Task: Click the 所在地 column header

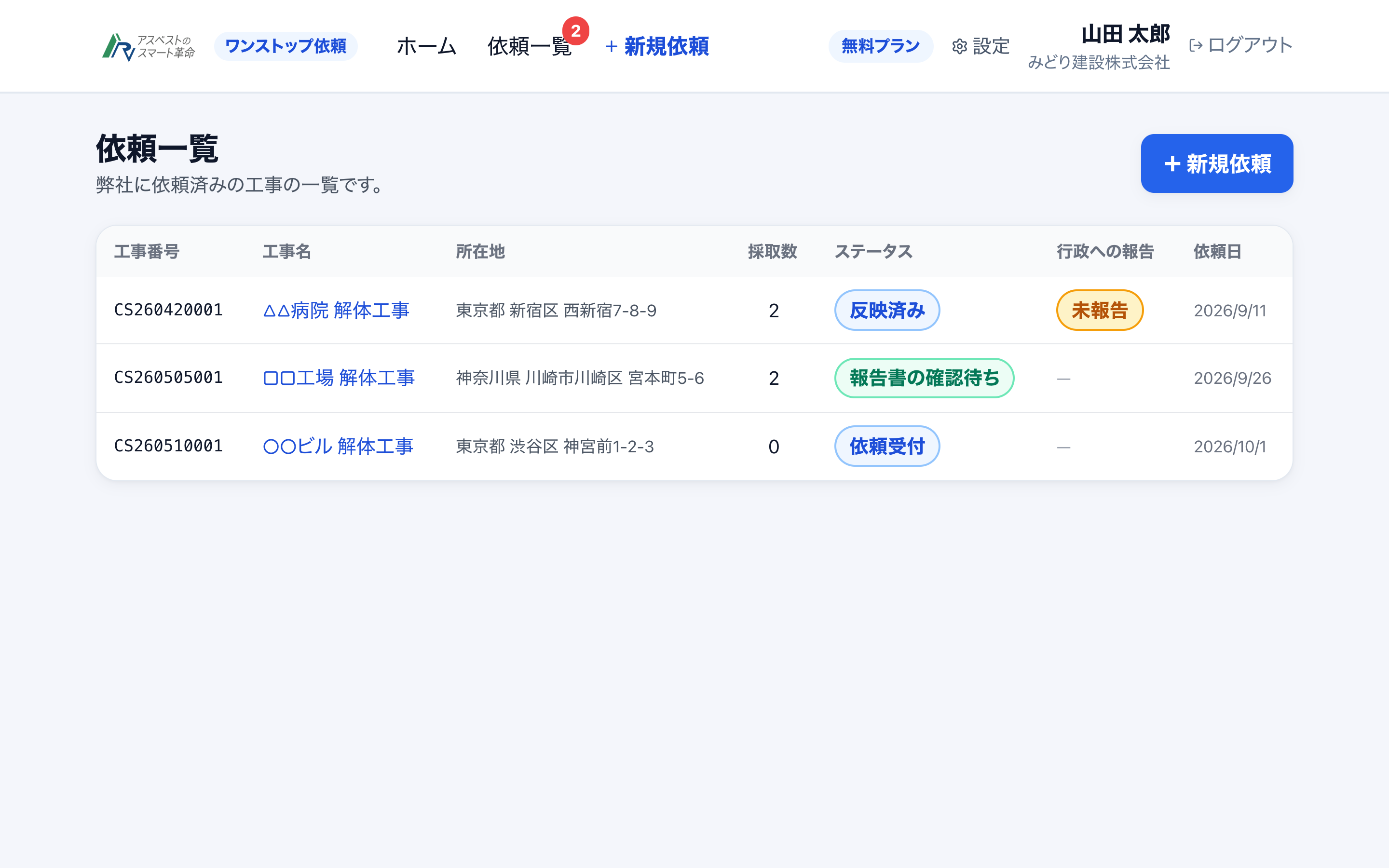Action: (480, 251)
